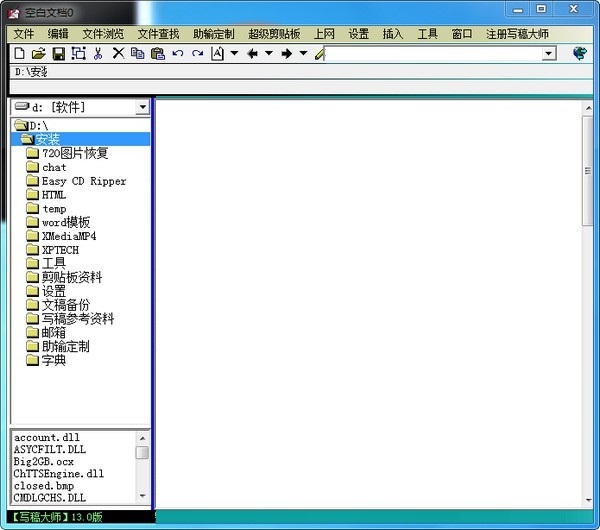Click the New document icon
Screen dimensions: 600x530
[19, 53]
